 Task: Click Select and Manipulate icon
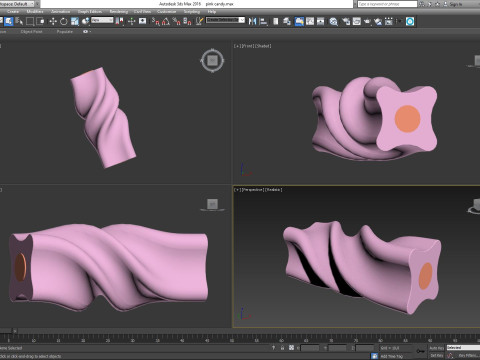(131, 21)
